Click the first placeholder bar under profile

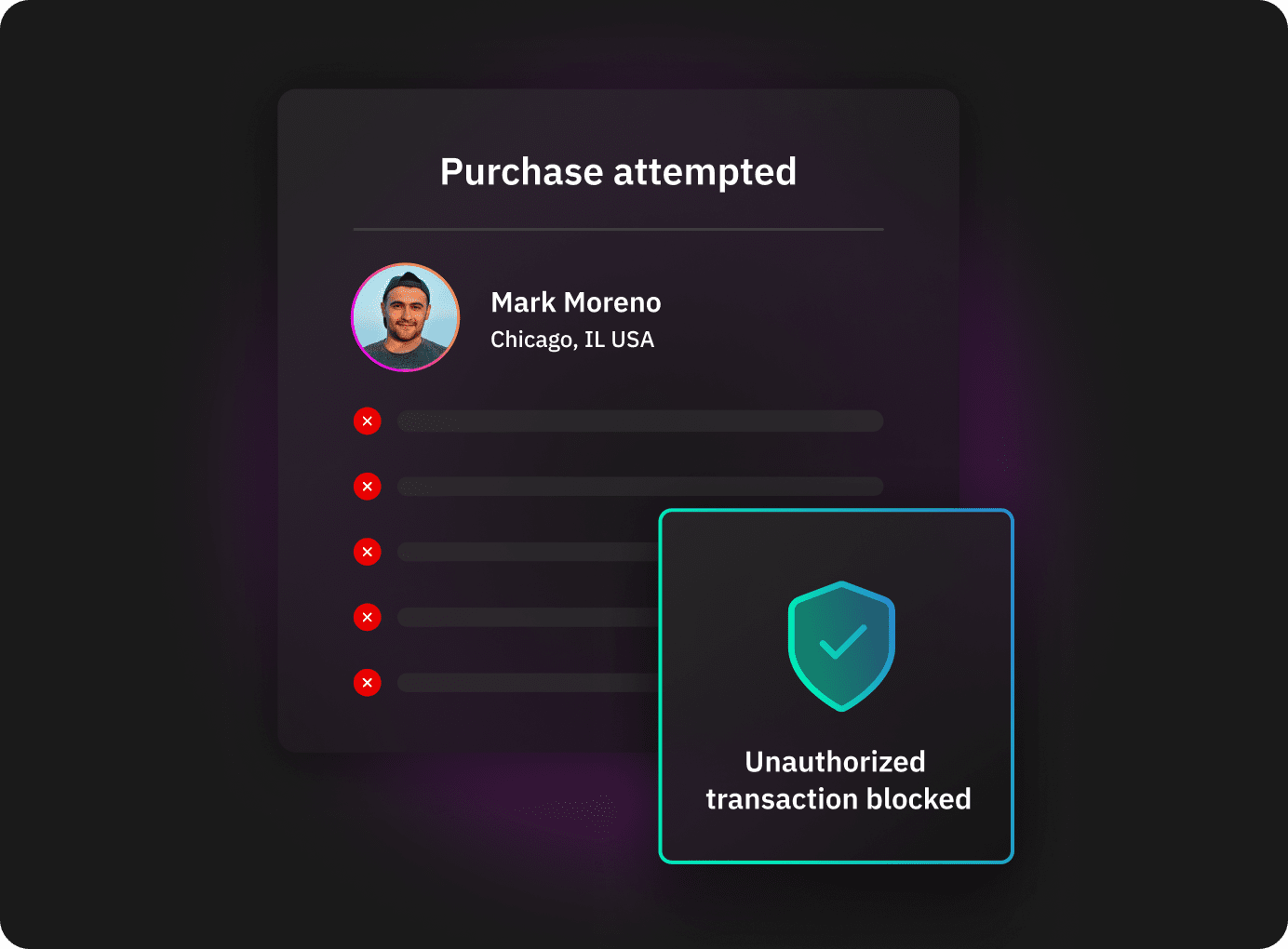(x=640, y=421)
